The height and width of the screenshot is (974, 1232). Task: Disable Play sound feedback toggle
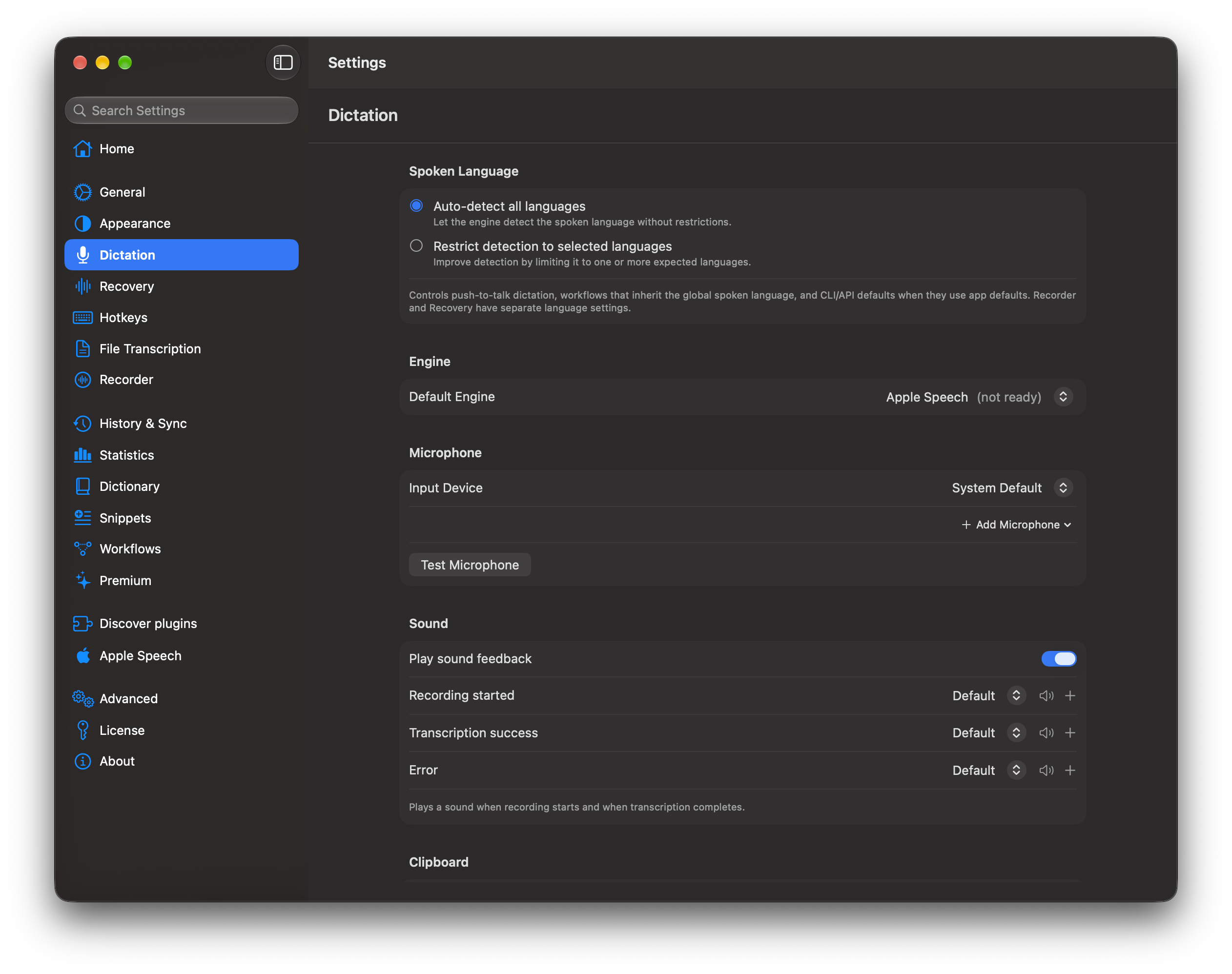[x=1059, y=659]
